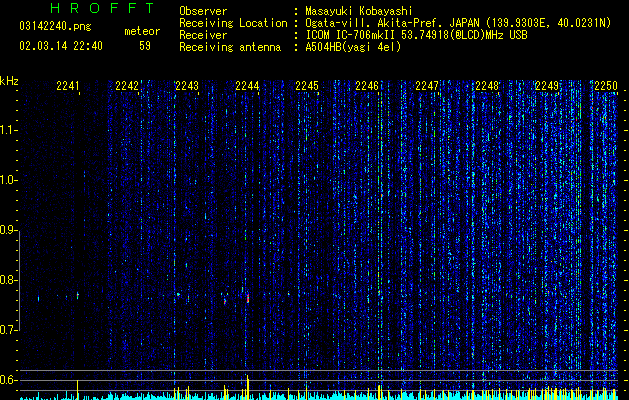
Task: Select observer name Masayuki Kobayashi
Action: 359,11
